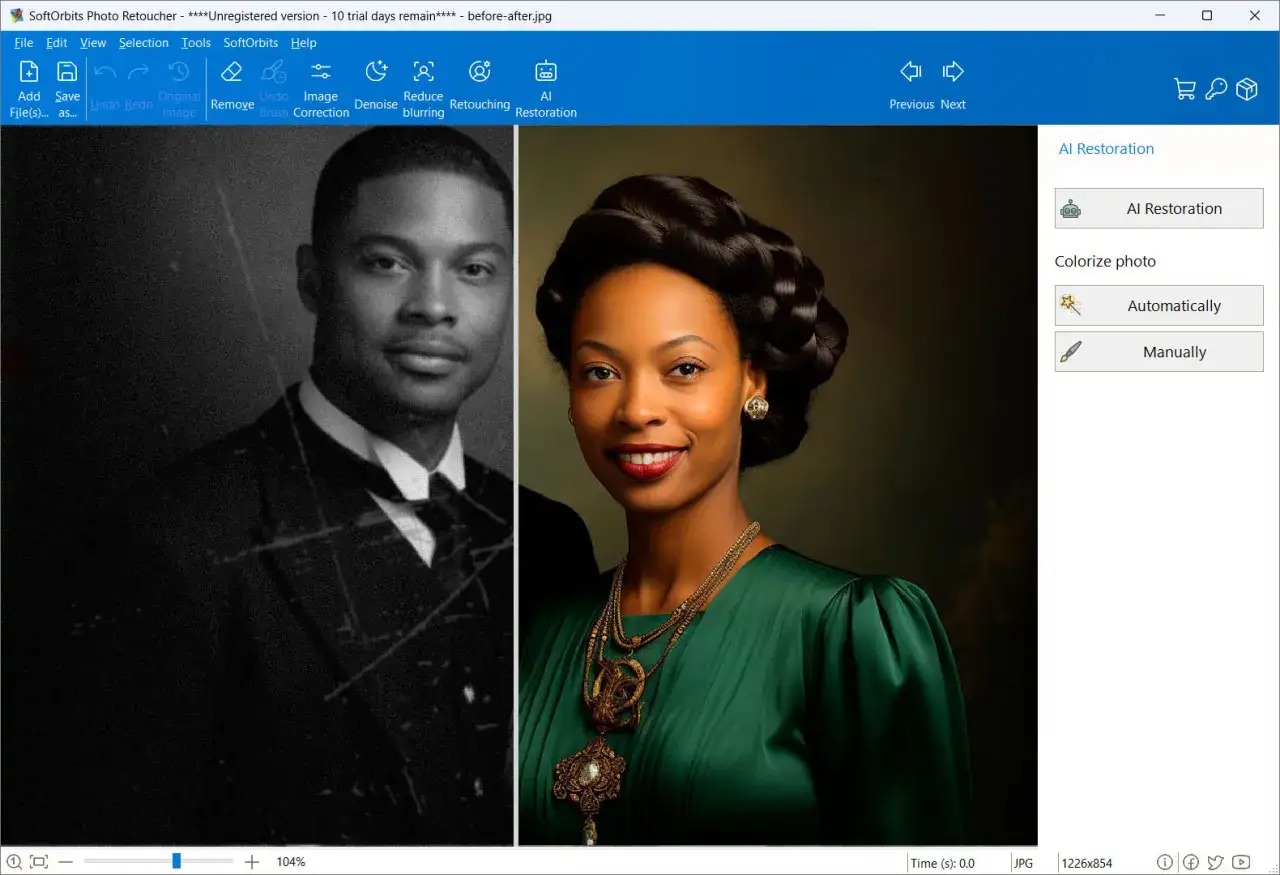Open the SoftOrbits menu

pyautogui.click(x=250, y=43)
